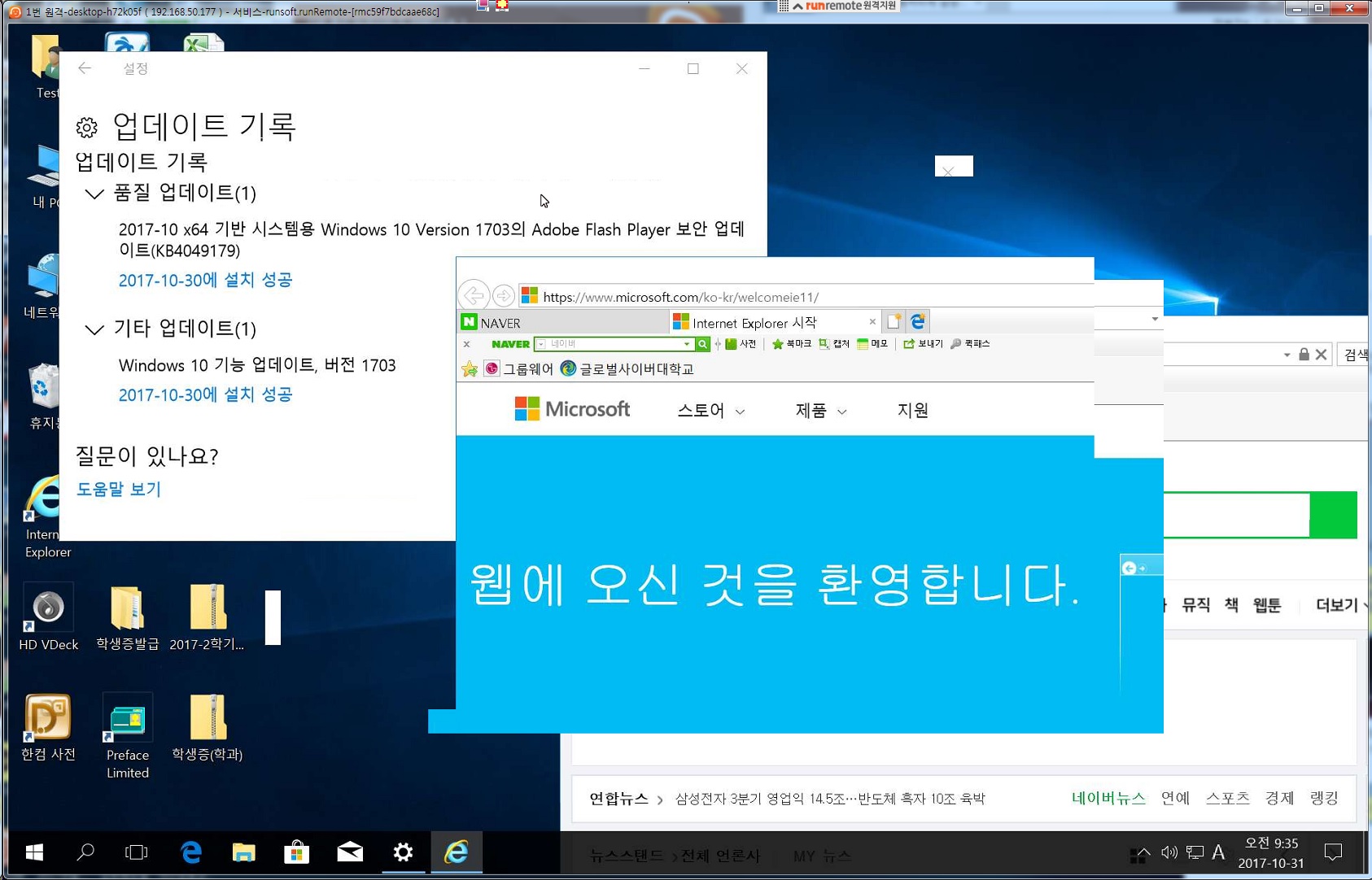Screen dimensions: 1372x880
Task: Open the Naver toolbar bookmark (북마크) tool
Action: point(791,344)
